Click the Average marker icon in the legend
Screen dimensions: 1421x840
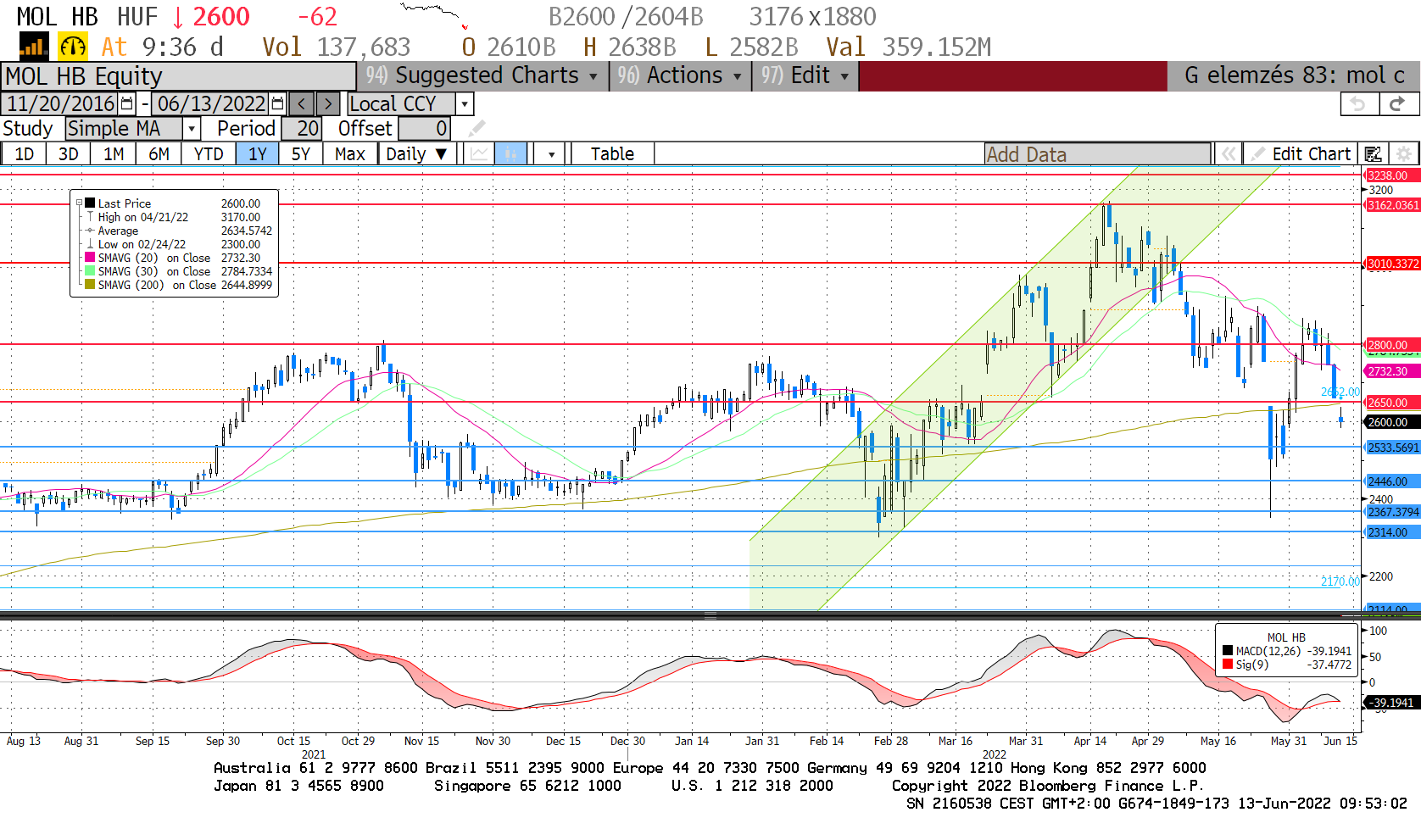90,231
